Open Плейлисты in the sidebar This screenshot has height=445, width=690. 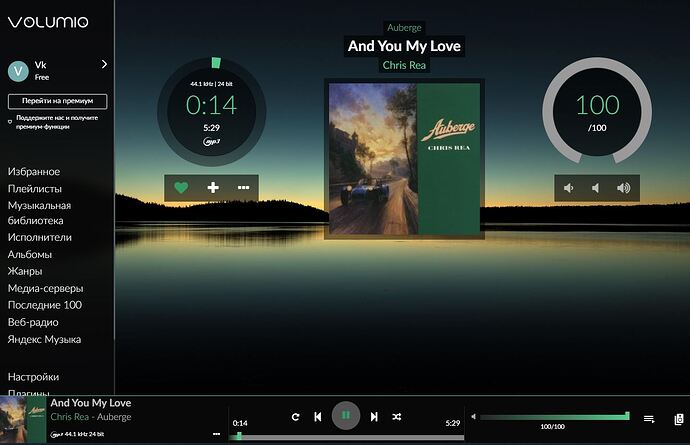[35, 189]
